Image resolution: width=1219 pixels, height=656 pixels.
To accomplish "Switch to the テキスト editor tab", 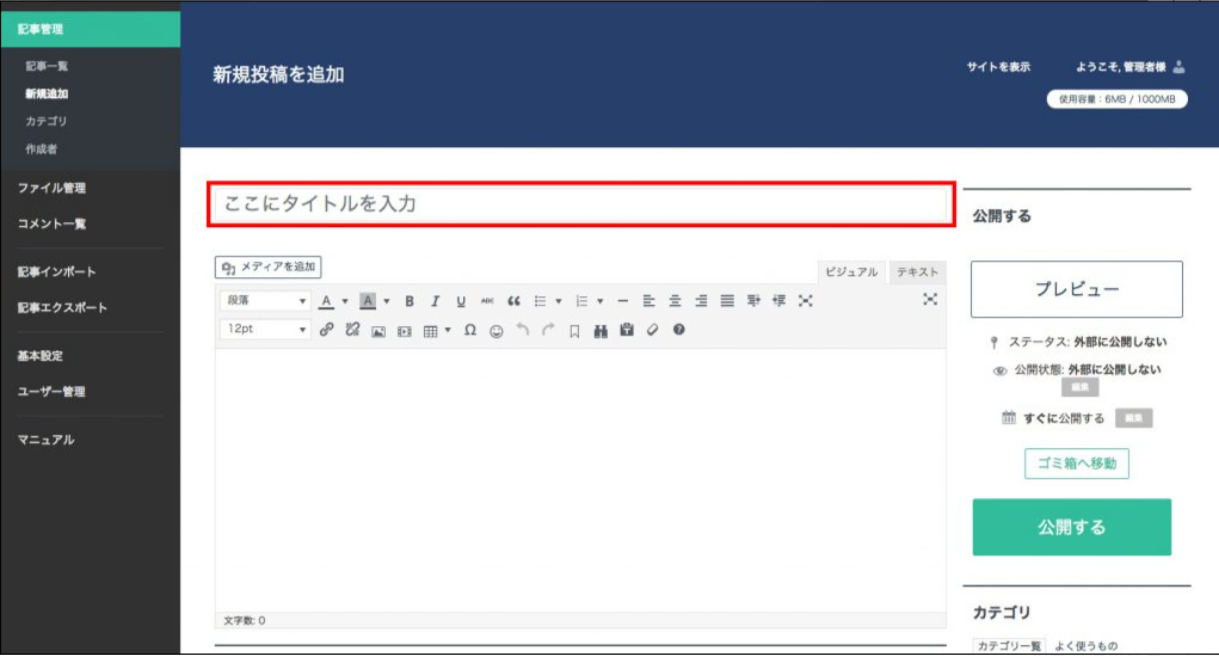I will tap(917, 272).
